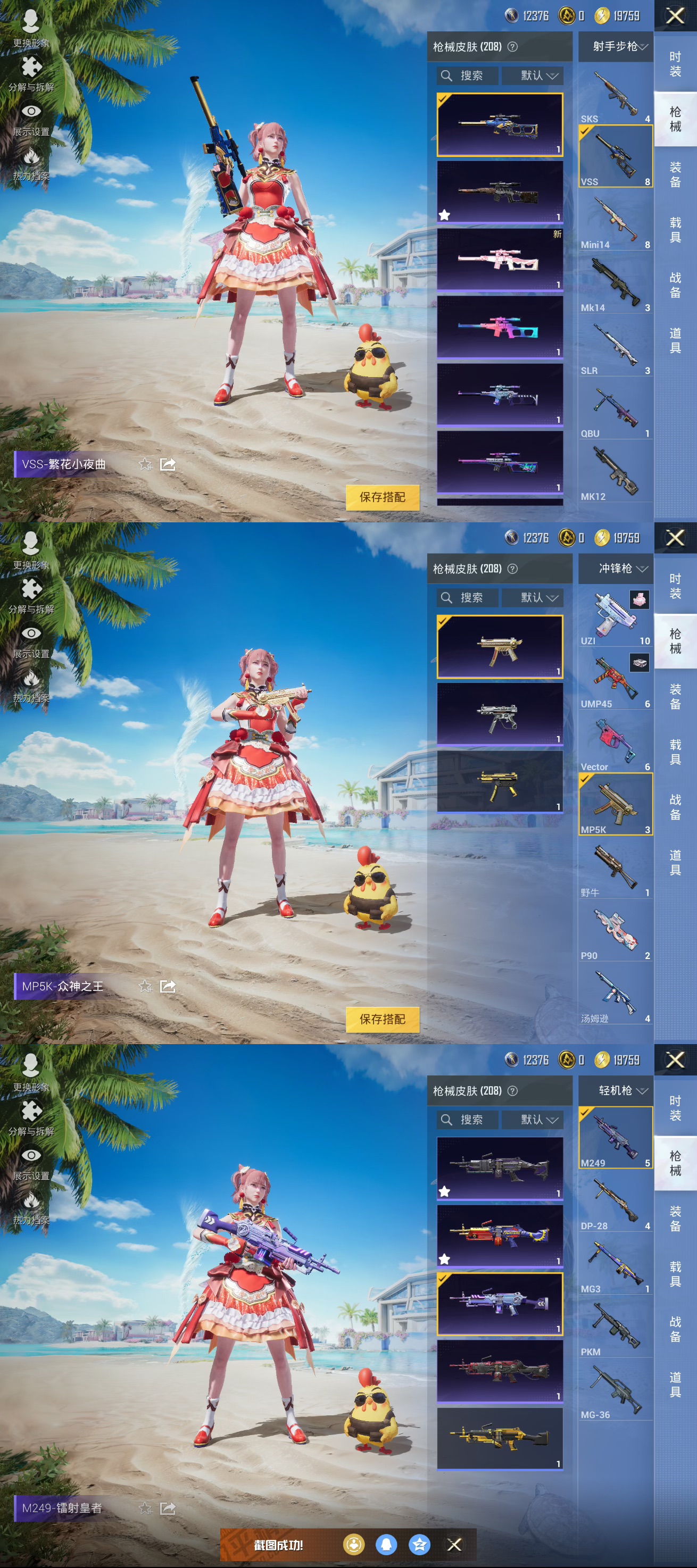Viewport: 697px width, 1568px height.
Task: Select the P90 weapon icon
Action: [616, 930]
